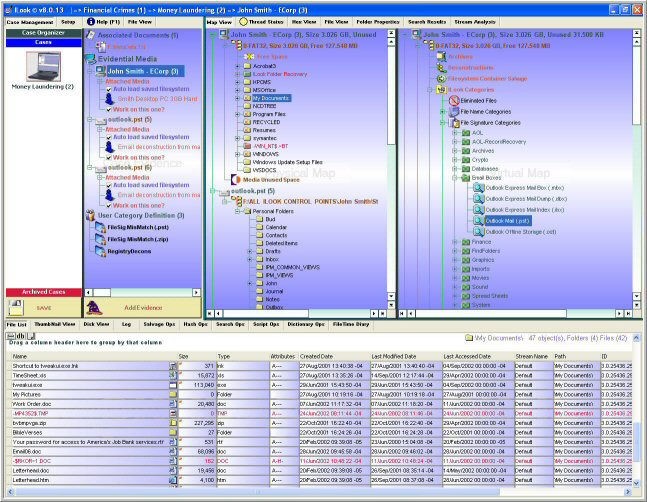Toggle the first Work on this one checkbox
This screenshot has height=502, width=647.
click(110, 109)
